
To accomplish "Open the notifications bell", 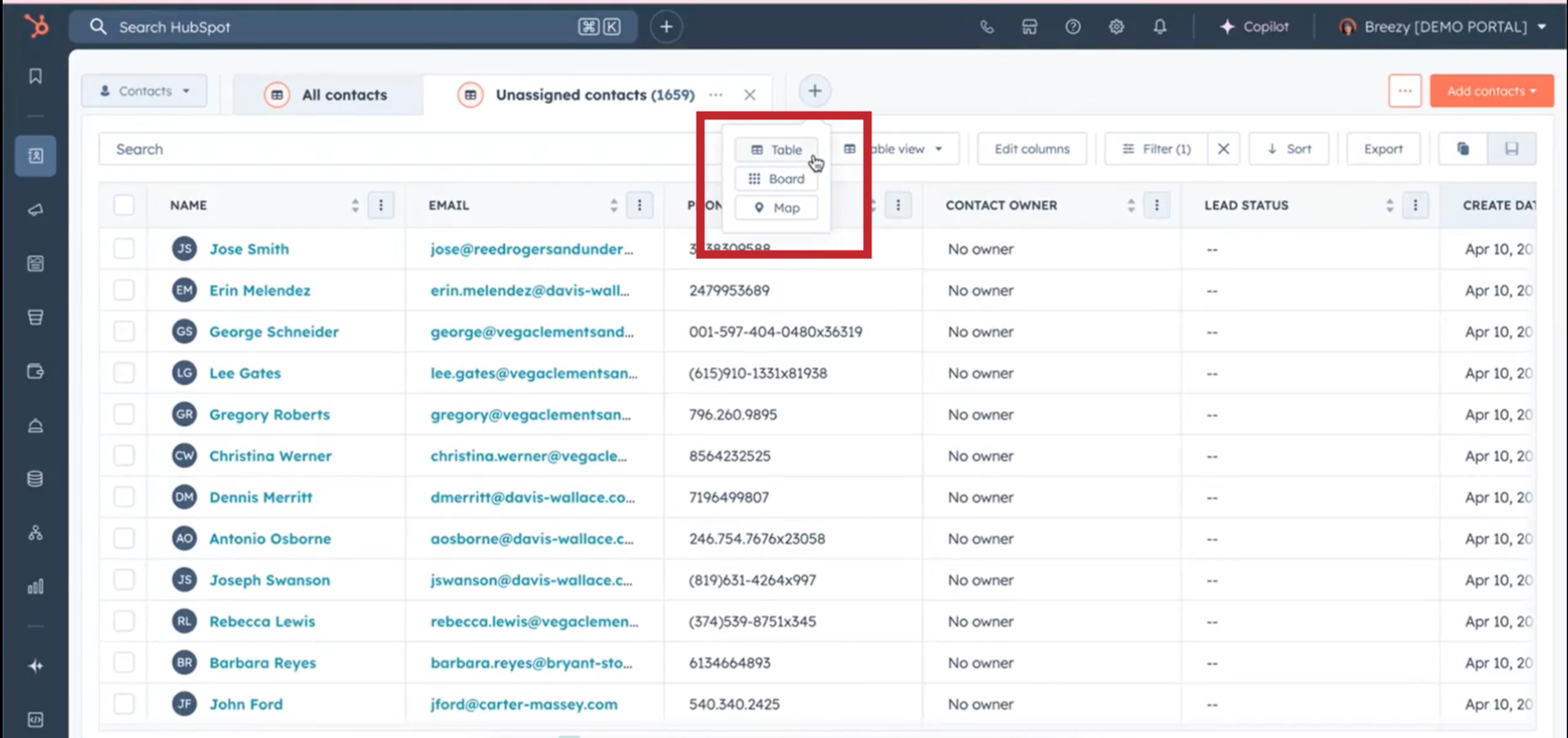I will pyautogui.click(x=1160, y=27).
